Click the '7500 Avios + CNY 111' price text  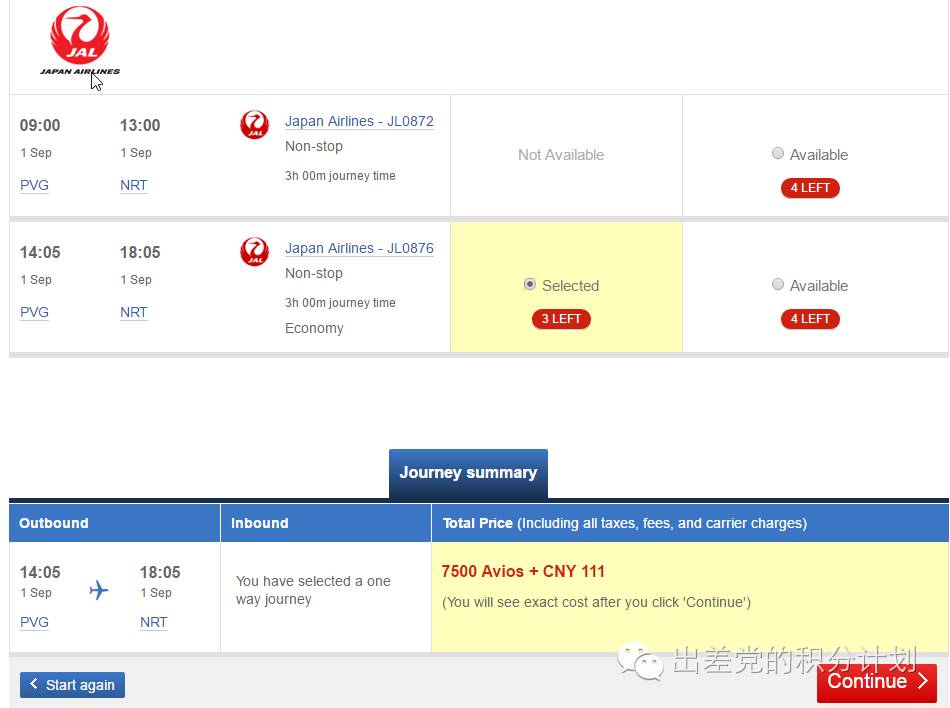(x=523, y=571)
